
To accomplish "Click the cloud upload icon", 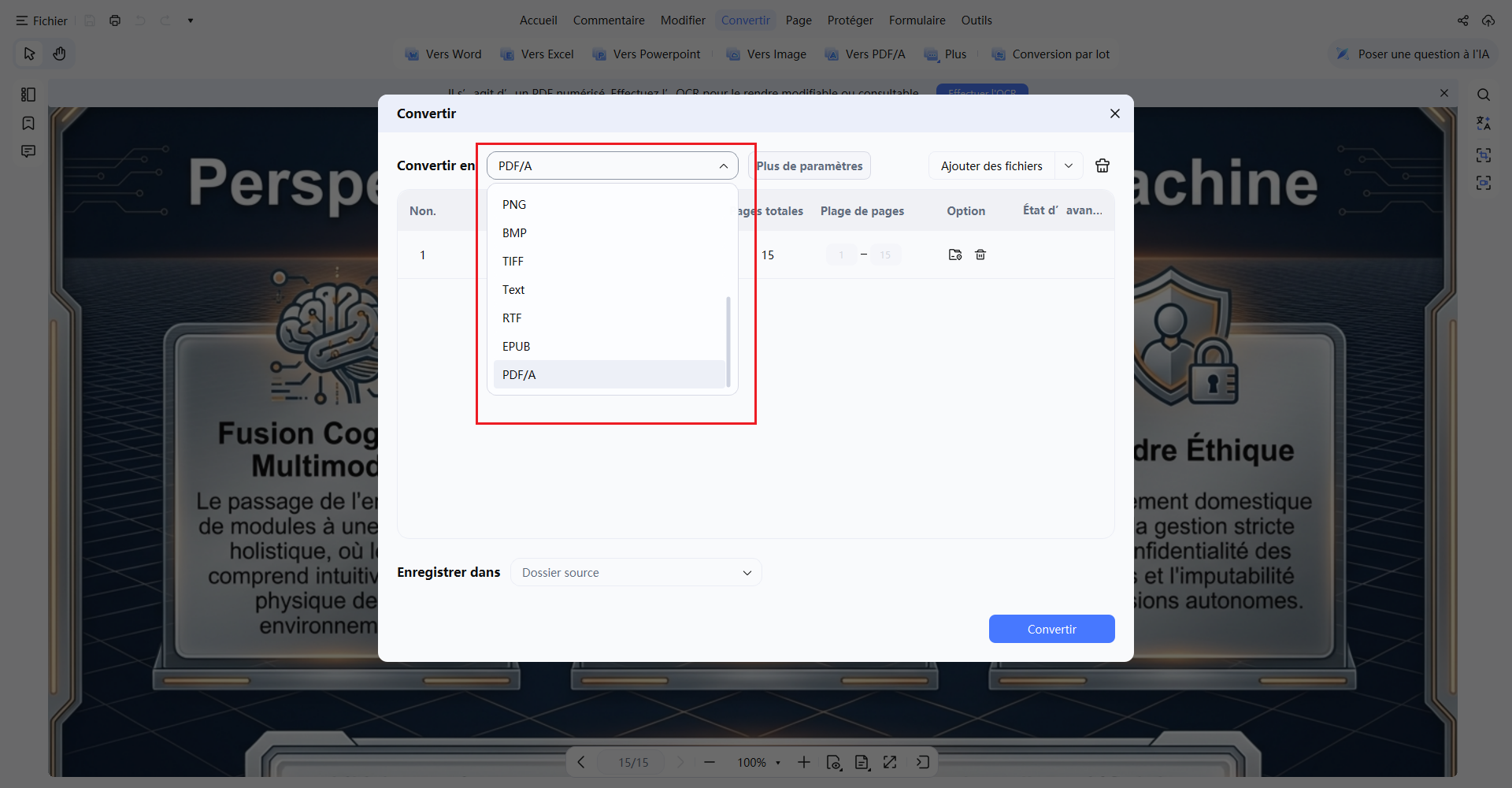I will coord(1488,20).
